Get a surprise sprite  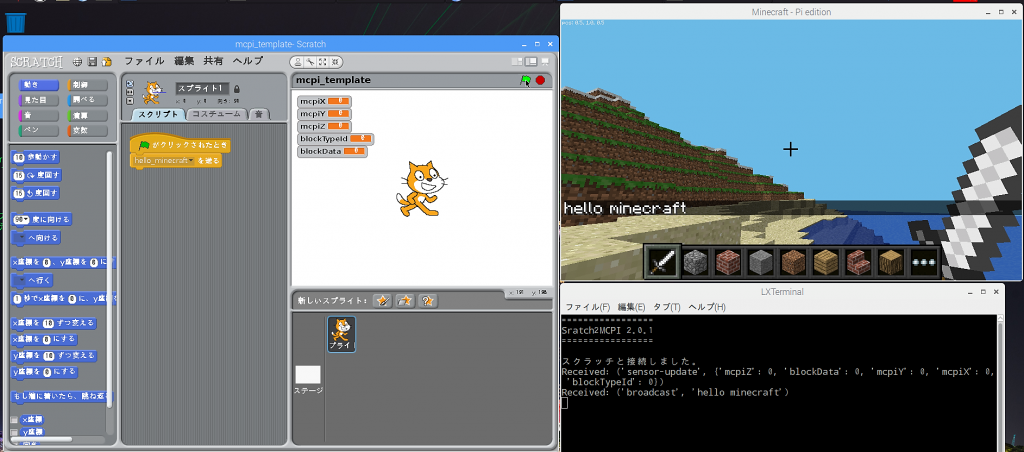tap(428, 300)
